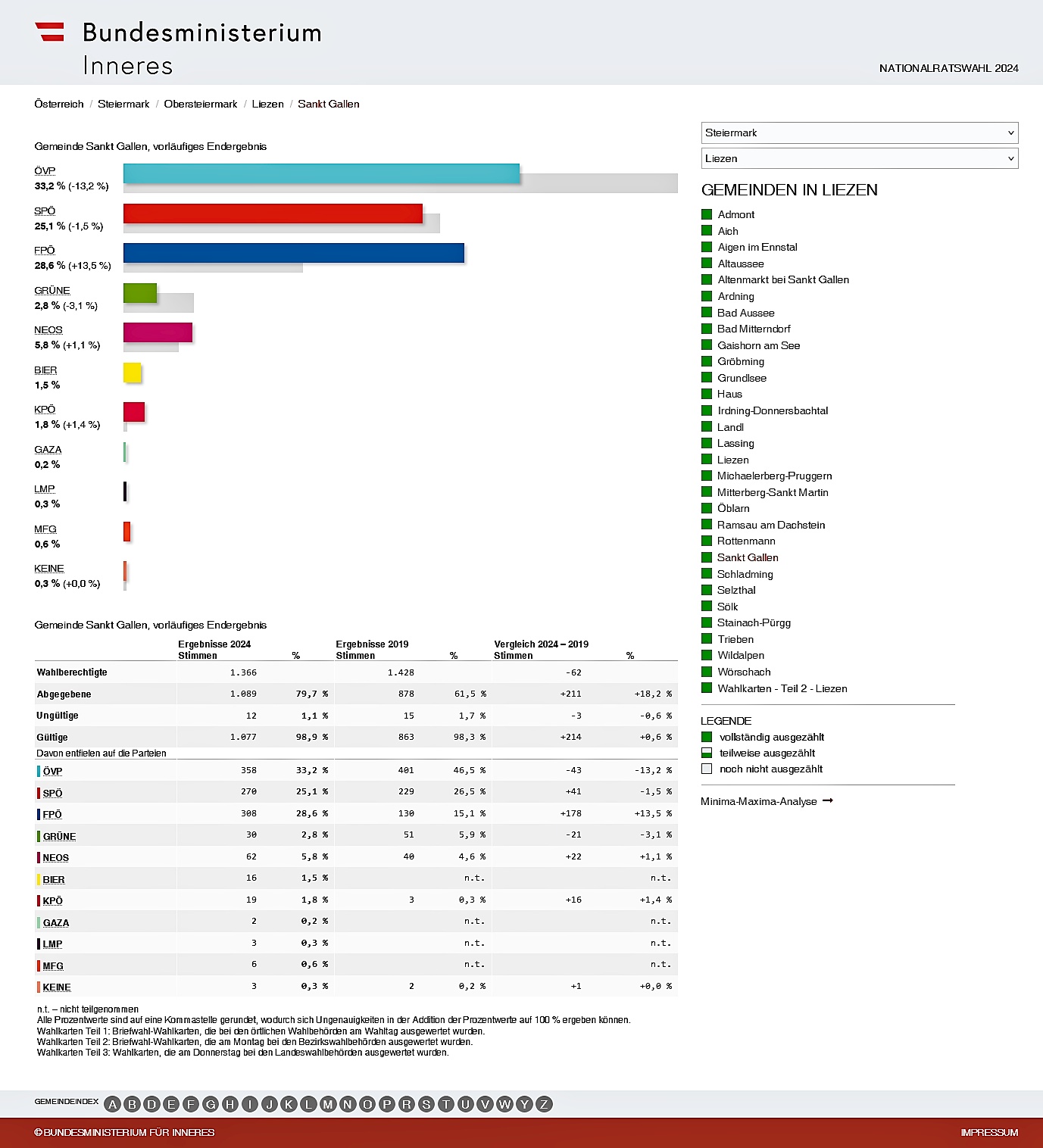
Task: Open the Steiermark state dropdown
Action: [859, 133]
